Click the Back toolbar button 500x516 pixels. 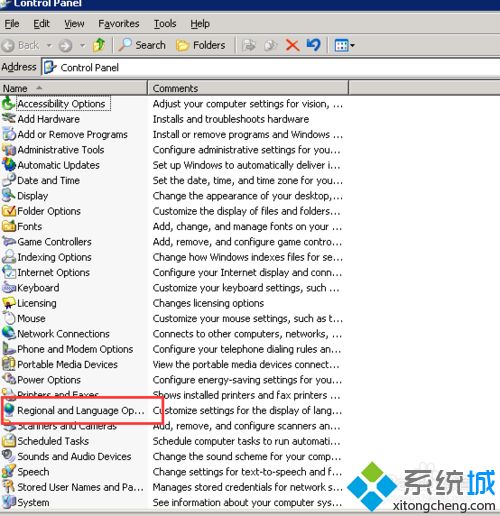pos(21,45)
